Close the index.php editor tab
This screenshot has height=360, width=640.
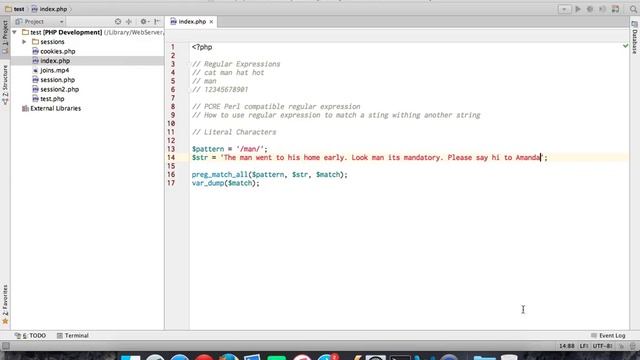pyautogui.click(x=211, y=22)
